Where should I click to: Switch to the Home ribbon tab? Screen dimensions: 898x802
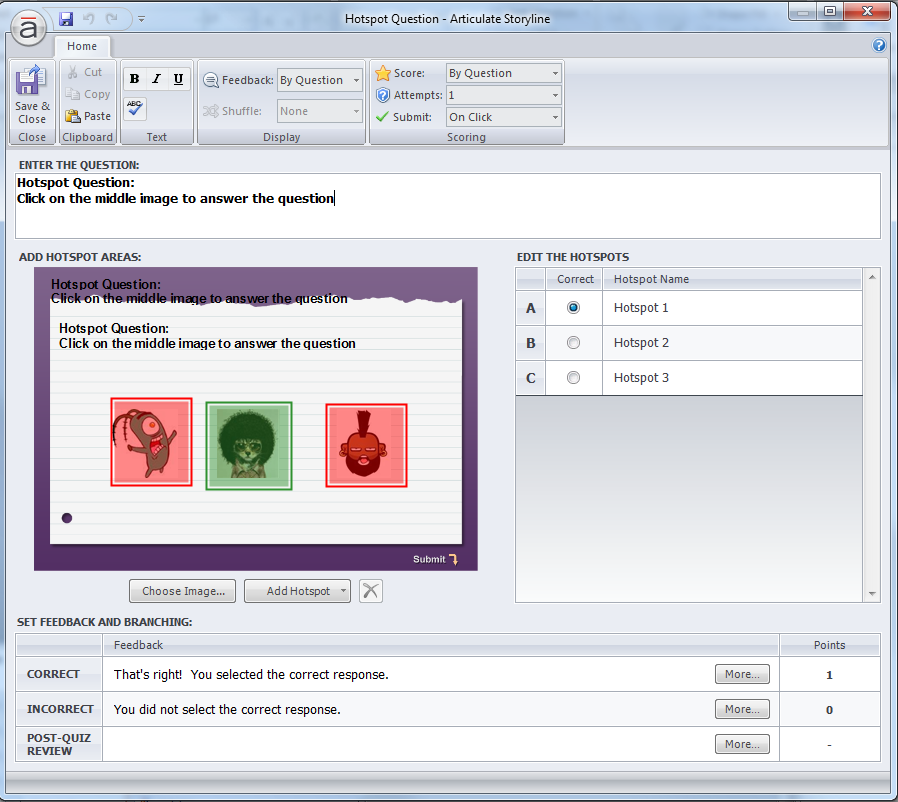click(x=81, y=46)
